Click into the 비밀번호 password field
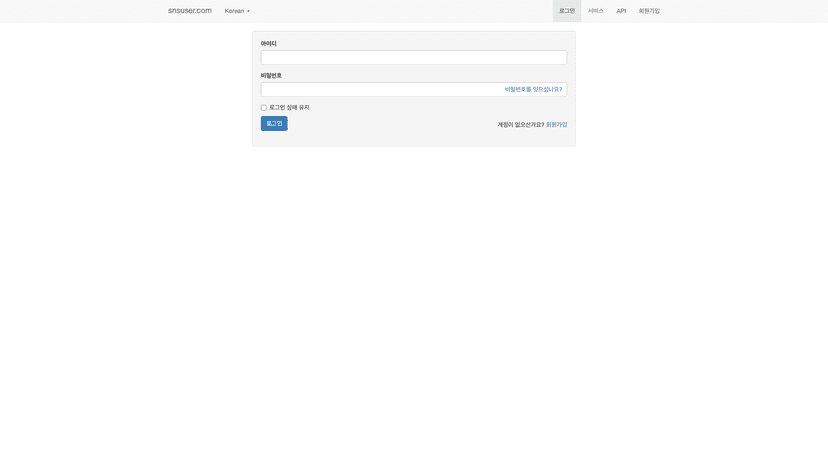The width and height of the screenshot is (828, 466). (380, 90)
